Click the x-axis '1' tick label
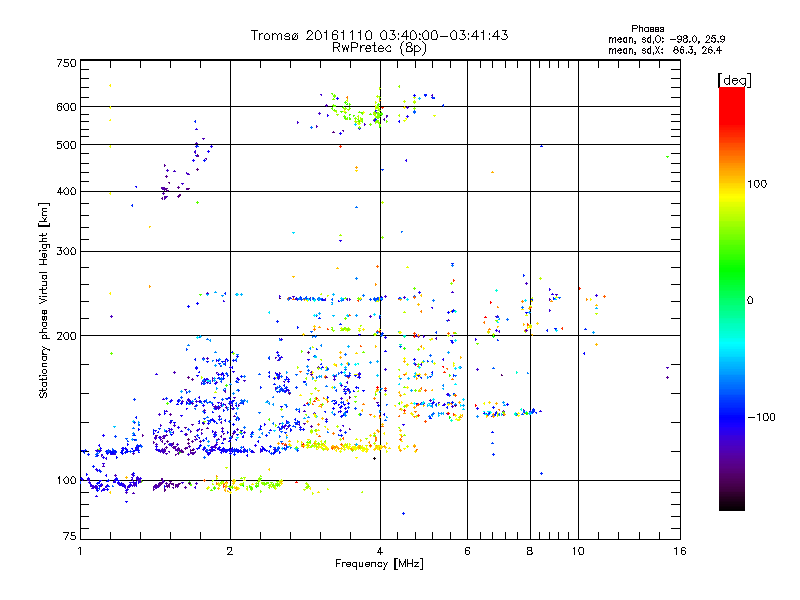This screenshot has height=600, width=800. click(x=80, y=551)
